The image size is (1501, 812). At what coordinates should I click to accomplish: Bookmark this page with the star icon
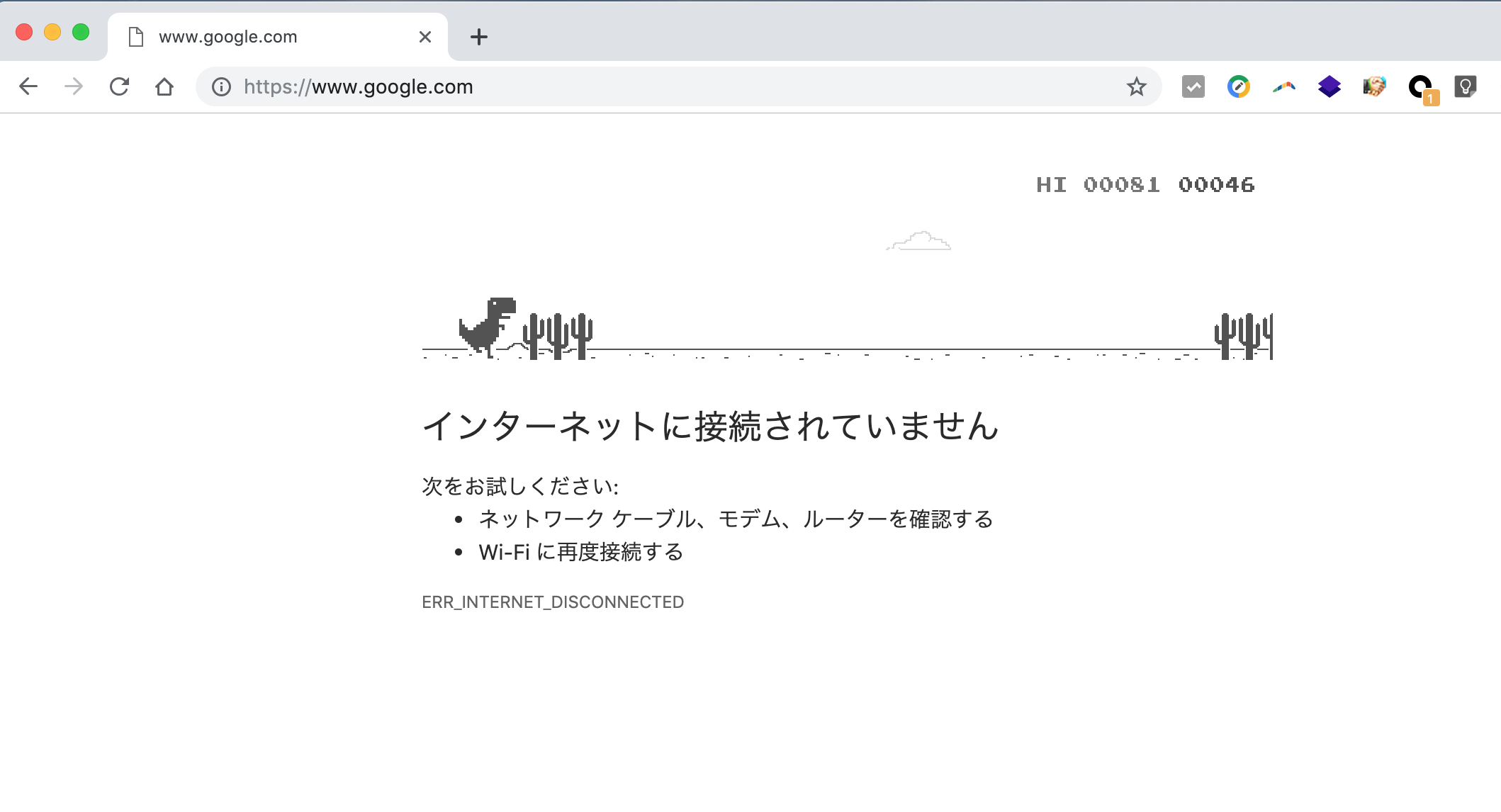[x=1137, y=86]
